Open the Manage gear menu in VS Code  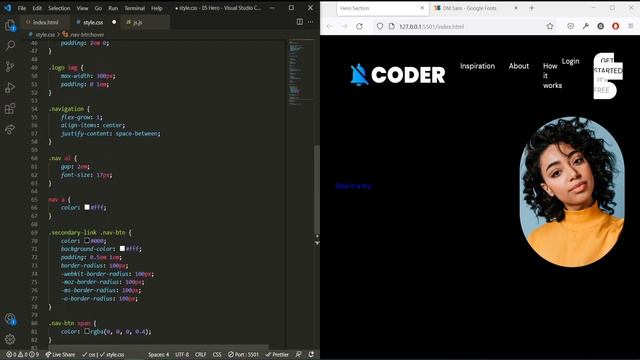(x=10, y=339)
